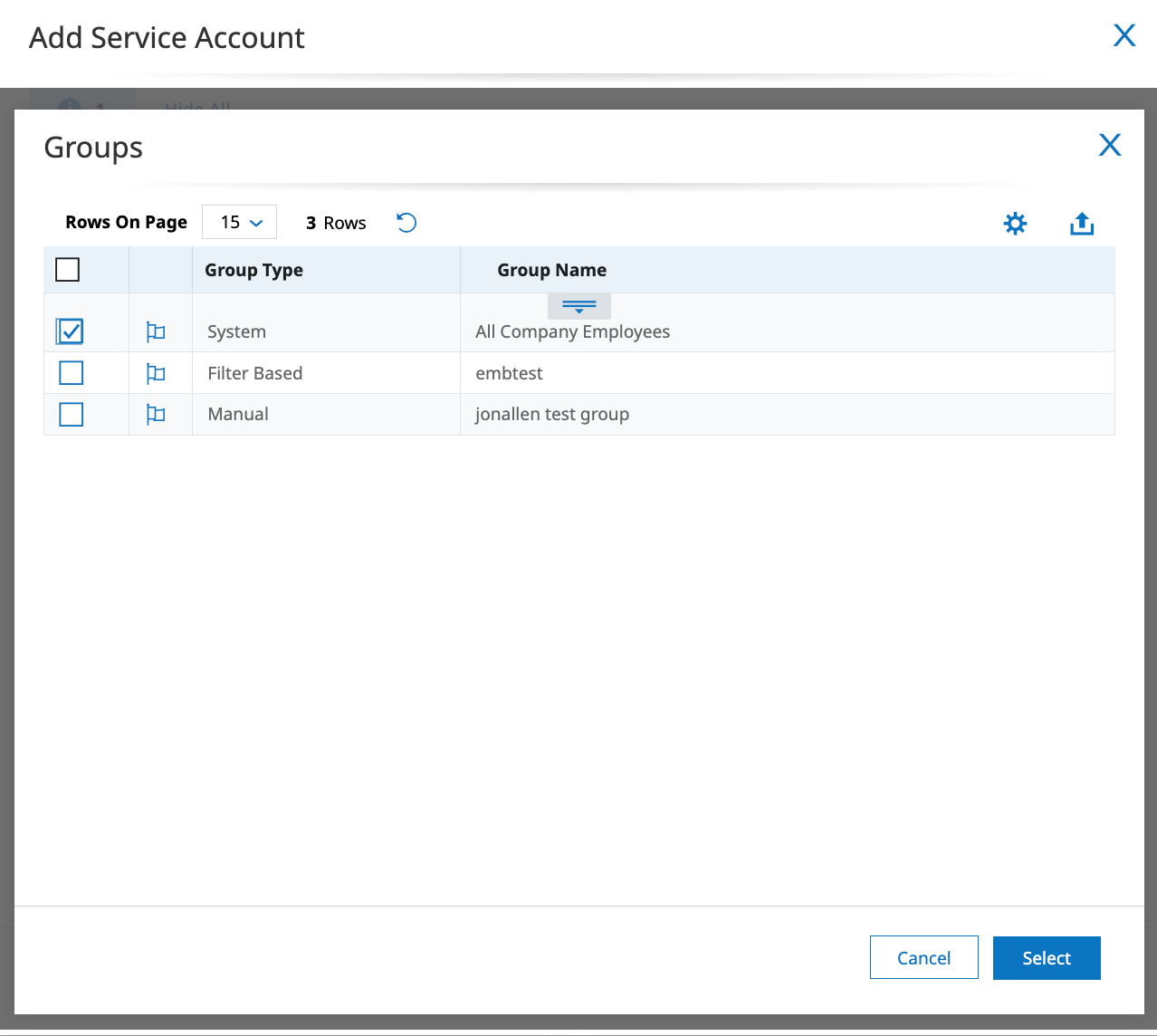Open the Group Name column filter
This screenshot has height=1036, width=1157.
(x=579, y=306)
